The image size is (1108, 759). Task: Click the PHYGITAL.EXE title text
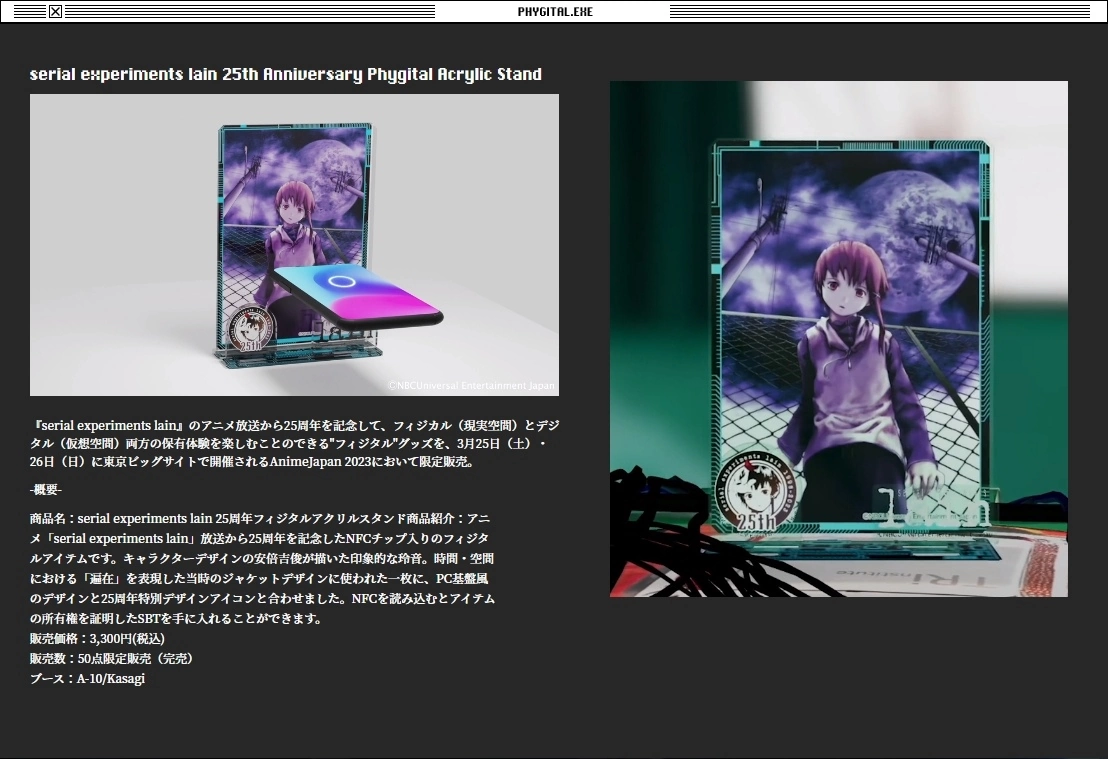point(555,12)
